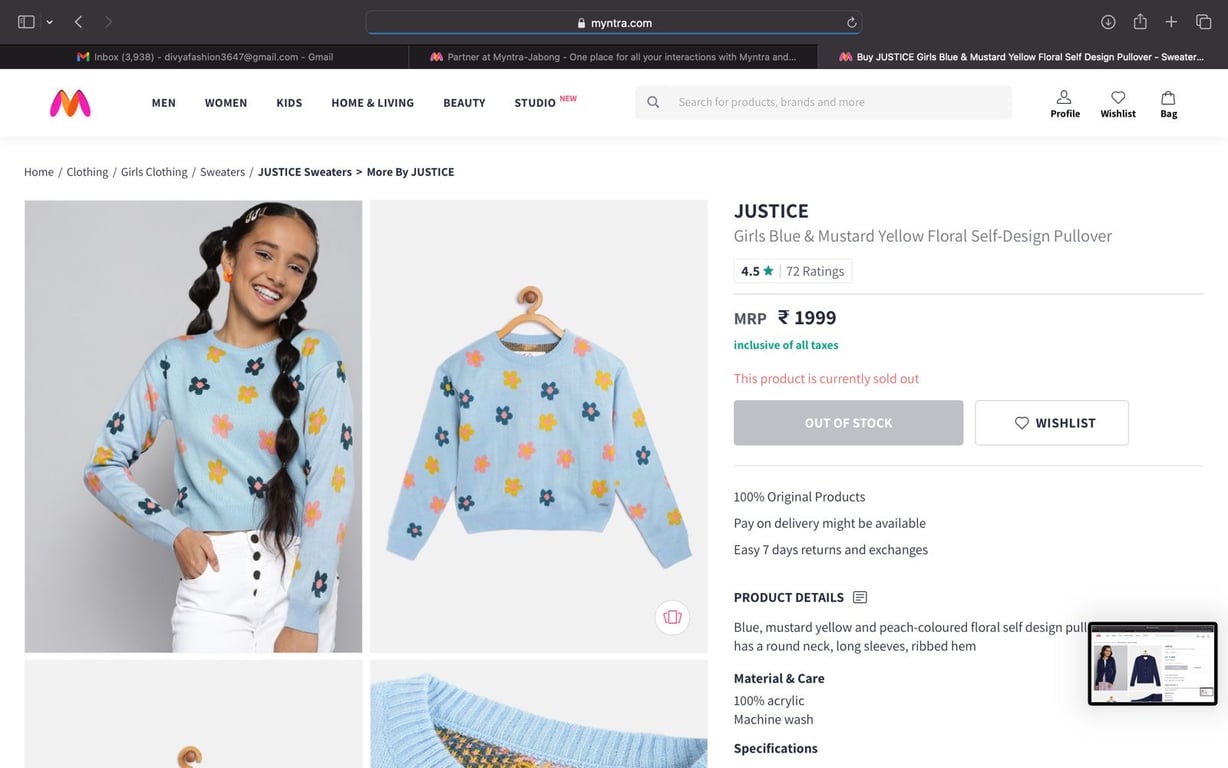Image resolution: width=1228 pixels, height=768 pixels.
Task: Open Girls Clothing breadcrumb link
Action: point(154,172)
